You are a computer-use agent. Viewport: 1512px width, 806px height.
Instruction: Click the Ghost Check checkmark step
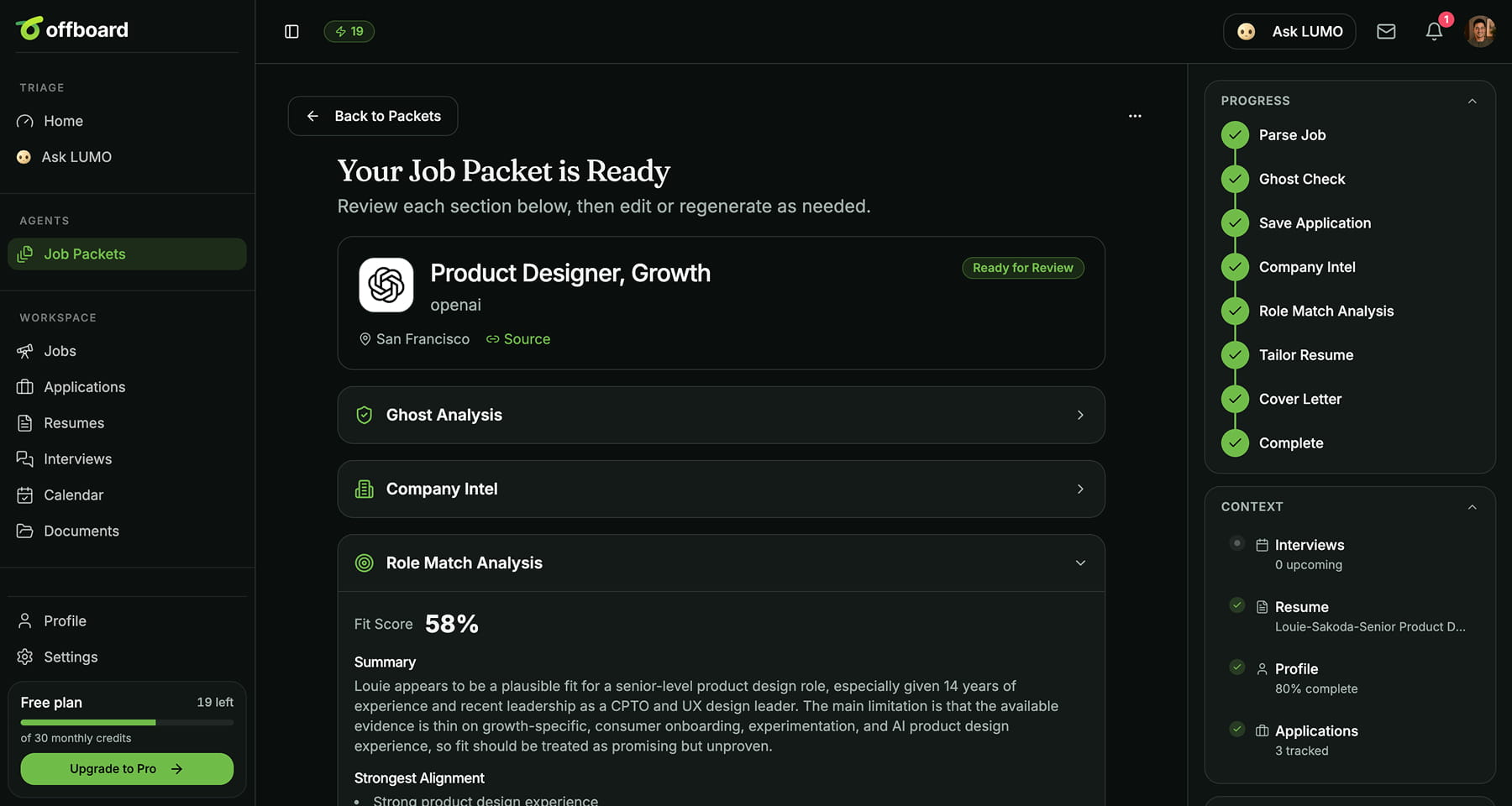click(x=1235, y=179)
